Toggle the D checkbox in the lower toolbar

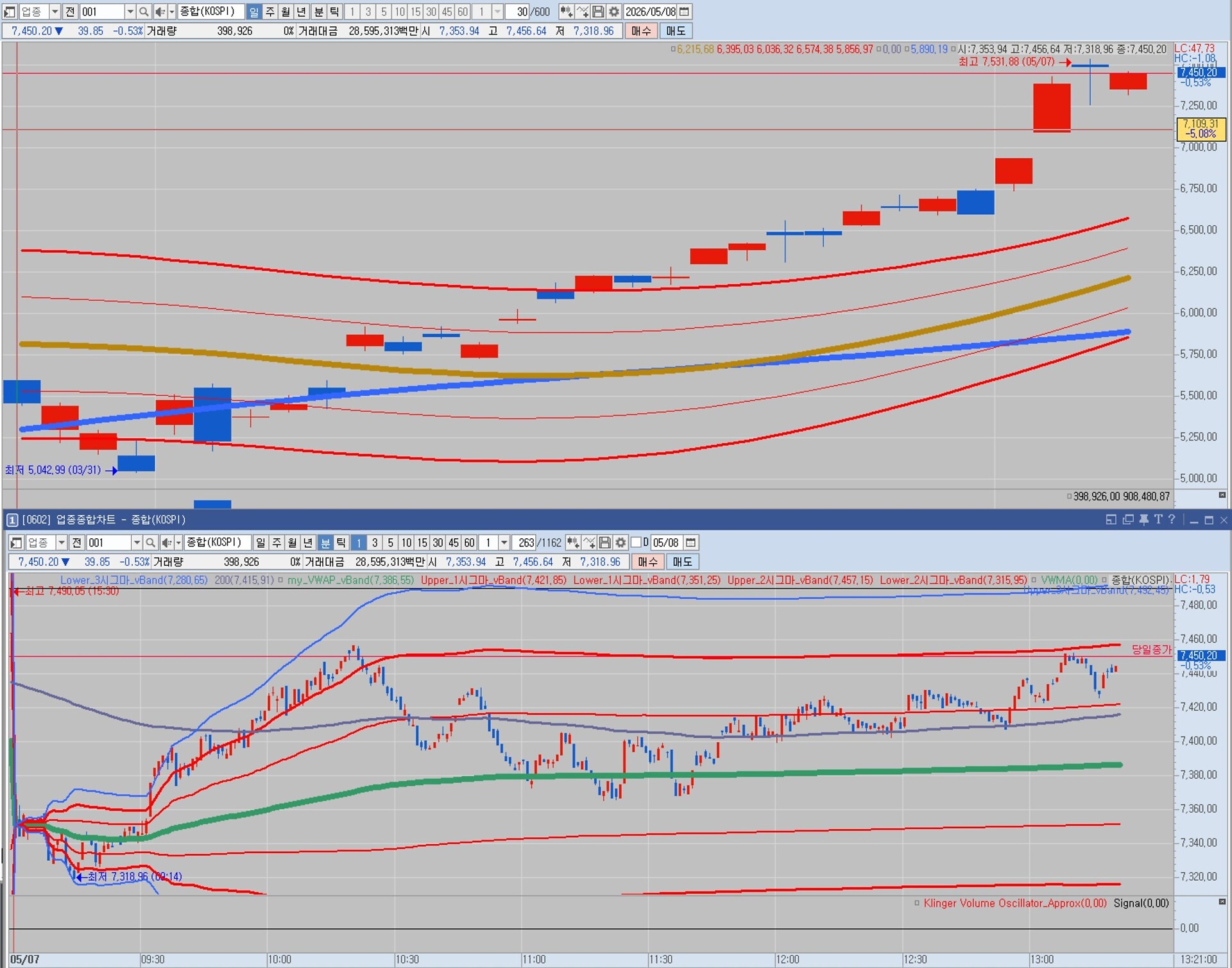coord(636,543)
